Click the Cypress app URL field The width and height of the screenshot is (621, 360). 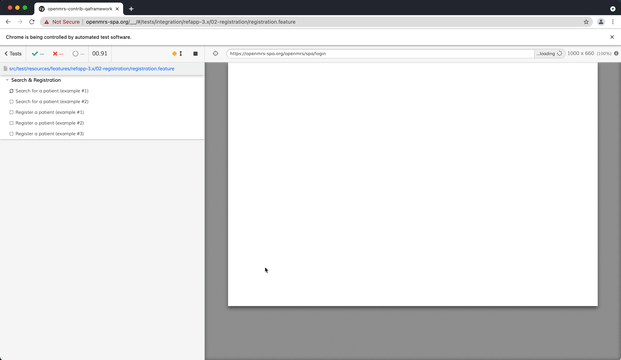coord(380,53)
